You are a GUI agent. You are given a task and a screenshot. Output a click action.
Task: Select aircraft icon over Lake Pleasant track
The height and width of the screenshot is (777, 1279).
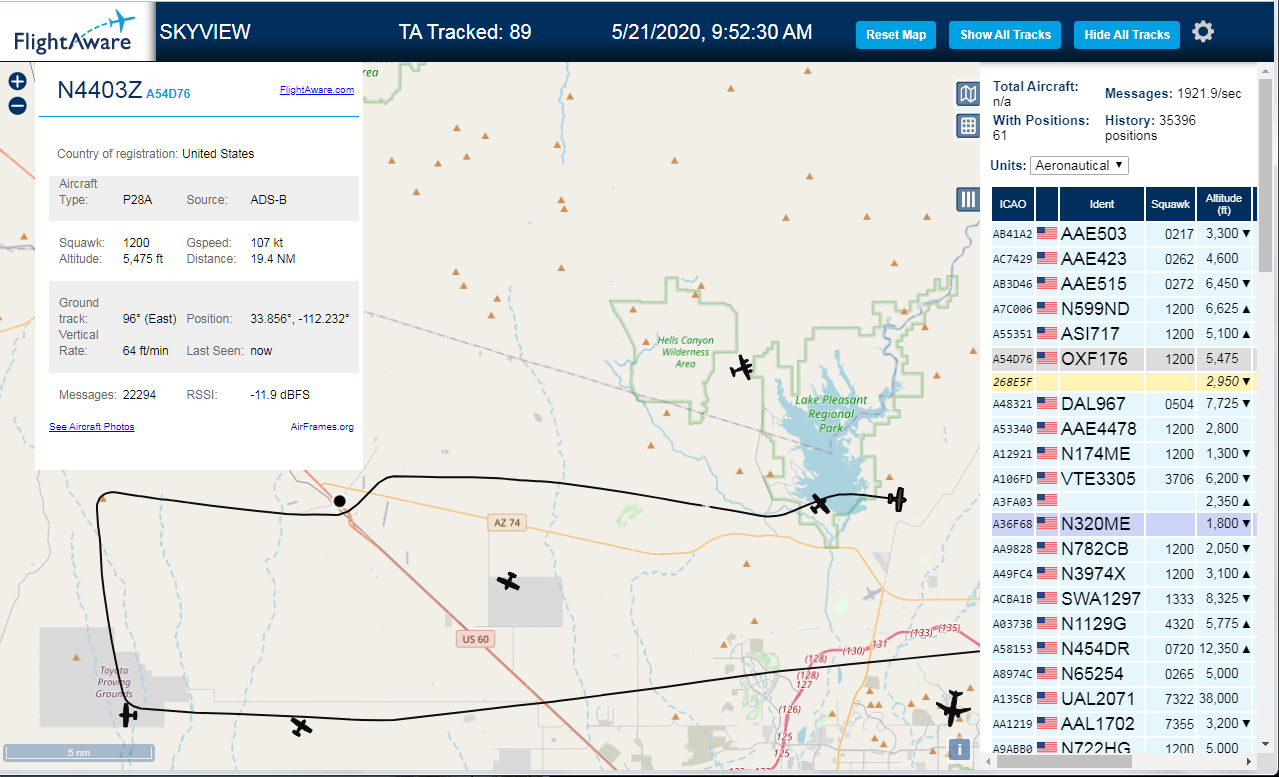click(820, 503)
